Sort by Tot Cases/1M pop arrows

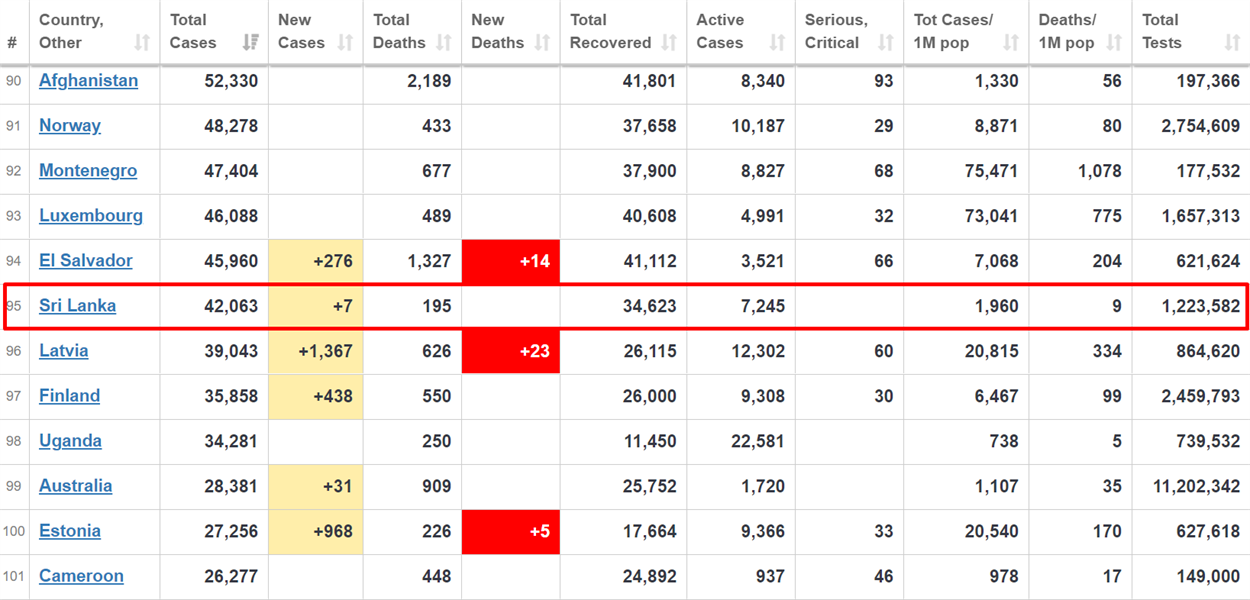tap(1010, 43)
